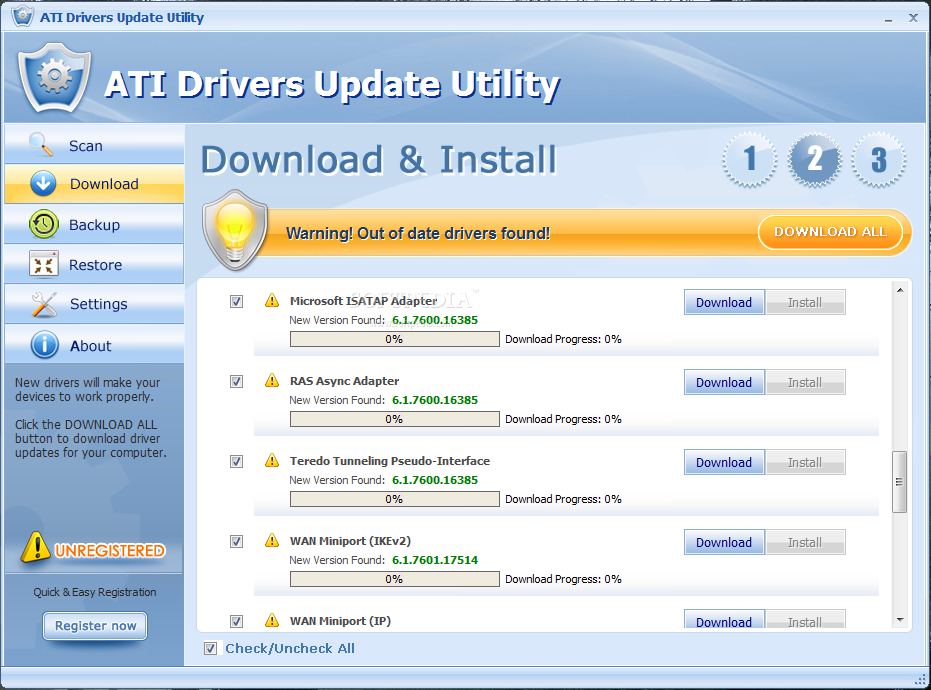Viewport: 931px width, 690px height.
Task: Click the step 3 badge
Action: 879,160
